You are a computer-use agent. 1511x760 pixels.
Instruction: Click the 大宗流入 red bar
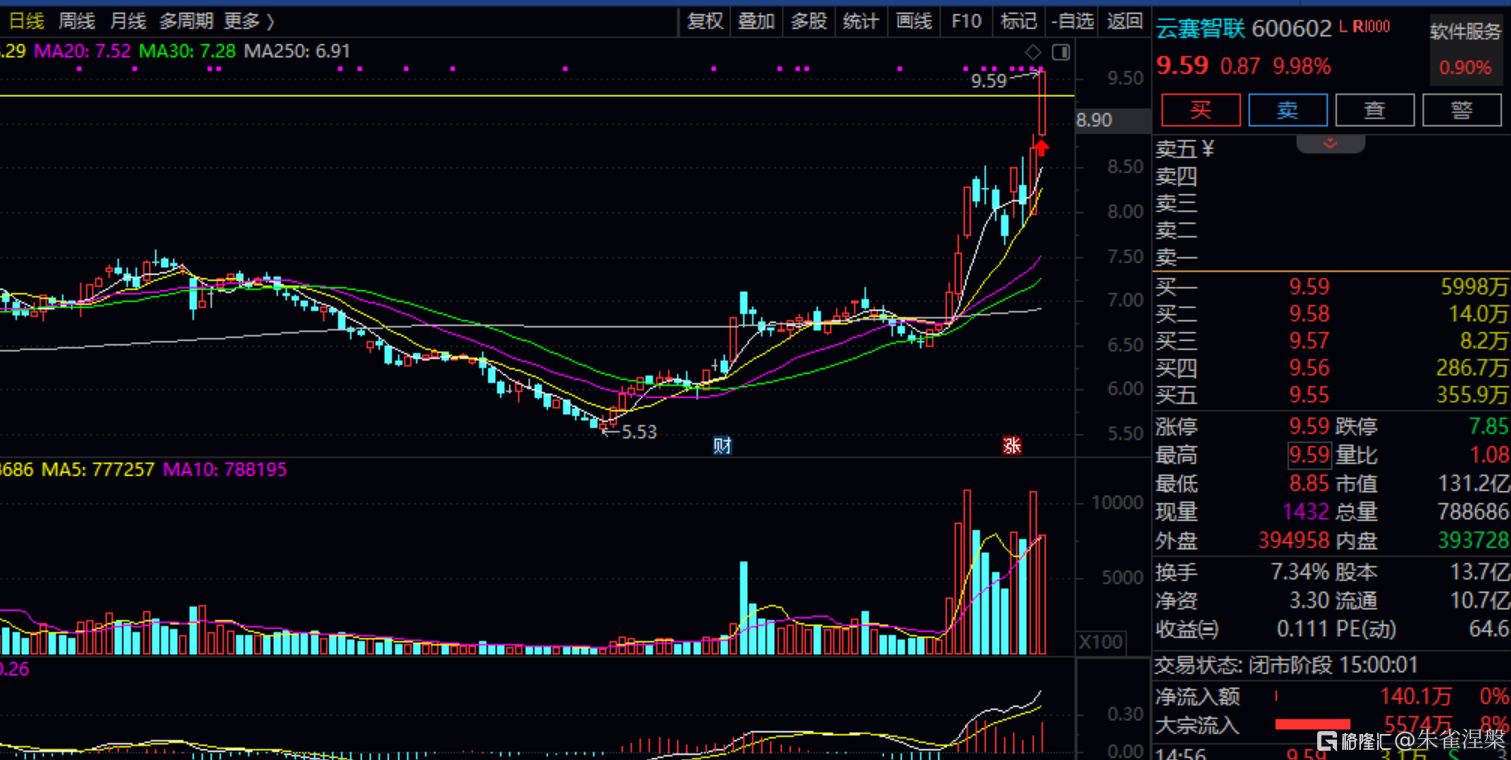[x=1312, y=724]
